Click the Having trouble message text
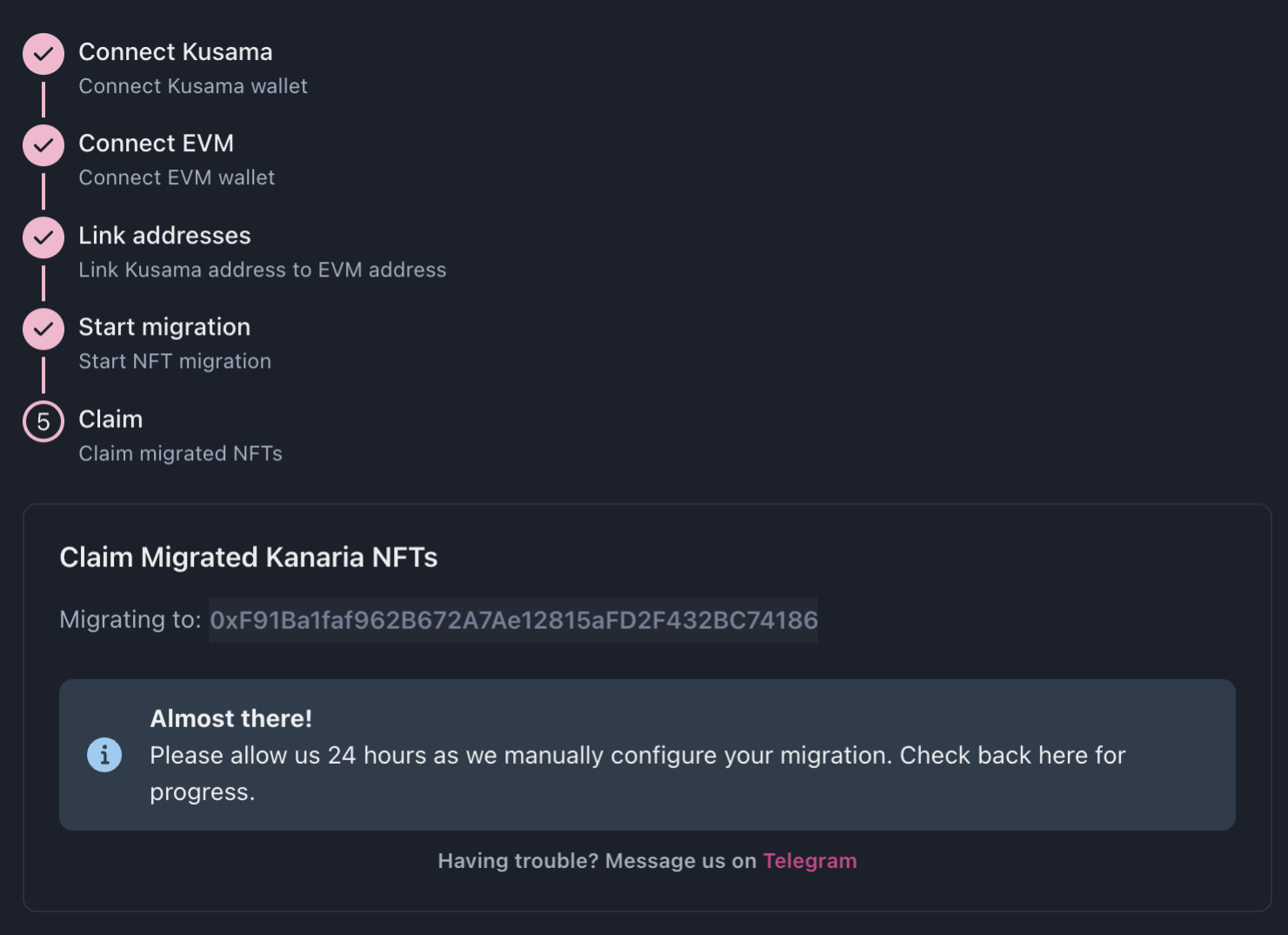 point(595,860)
